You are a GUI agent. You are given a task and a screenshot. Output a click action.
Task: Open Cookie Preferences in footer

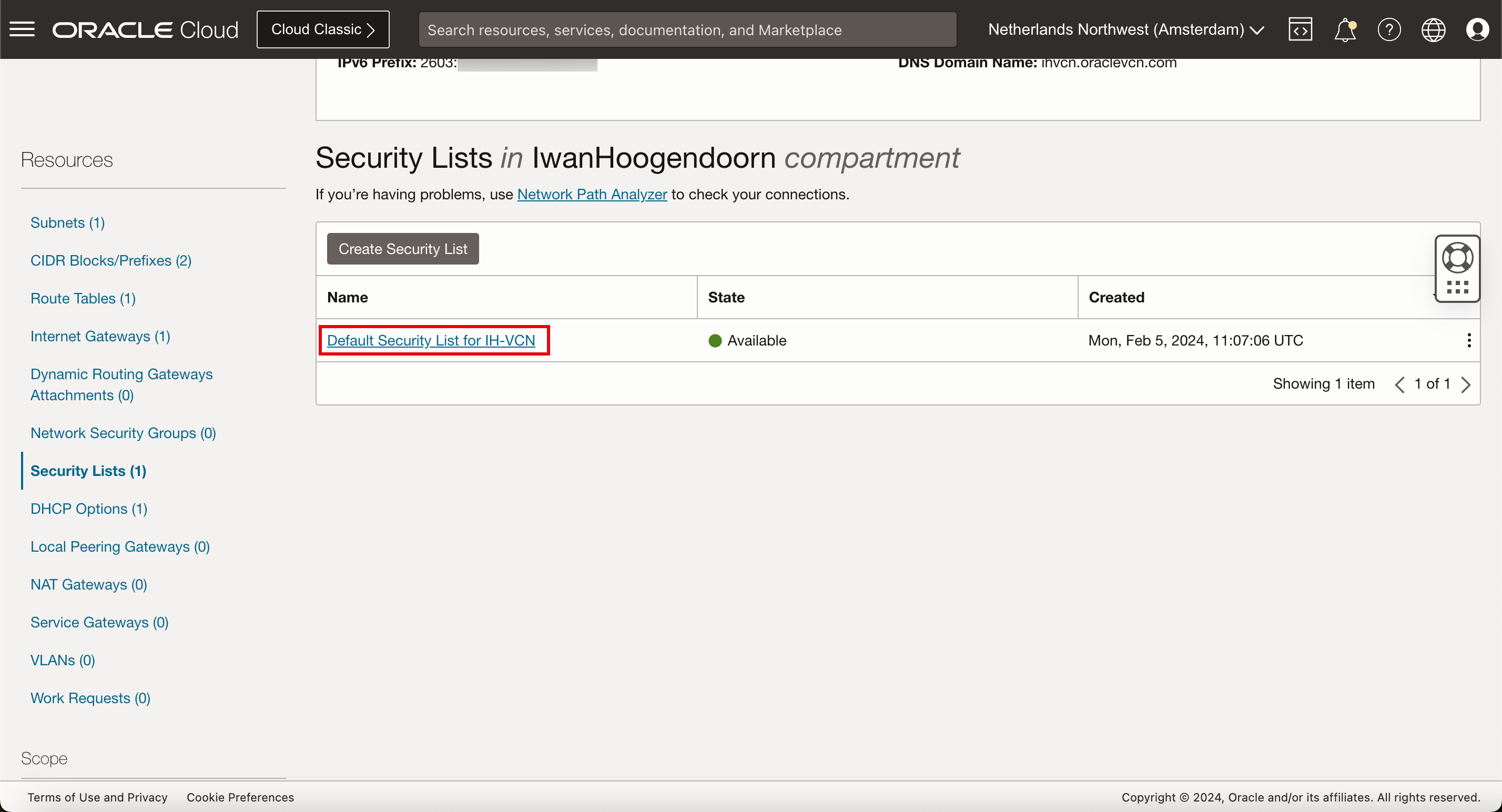[240, 797]
